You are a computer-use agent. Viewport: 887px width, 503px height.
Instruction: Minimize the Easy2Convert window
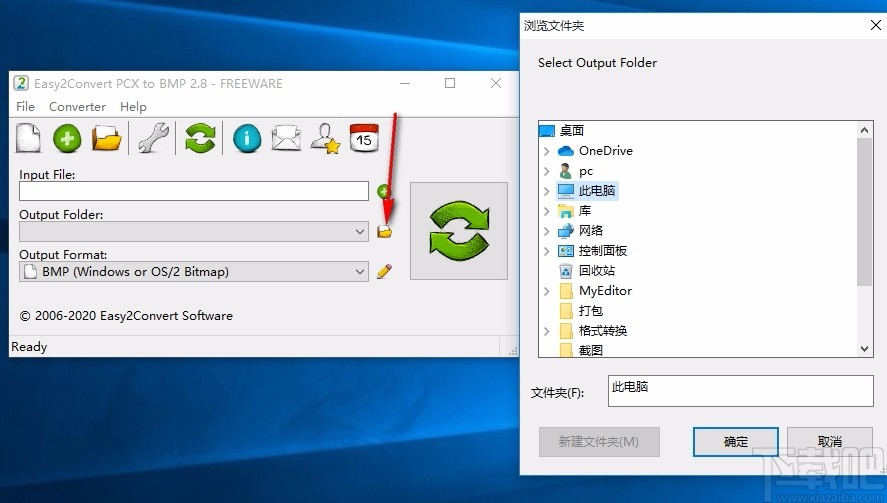405,83
